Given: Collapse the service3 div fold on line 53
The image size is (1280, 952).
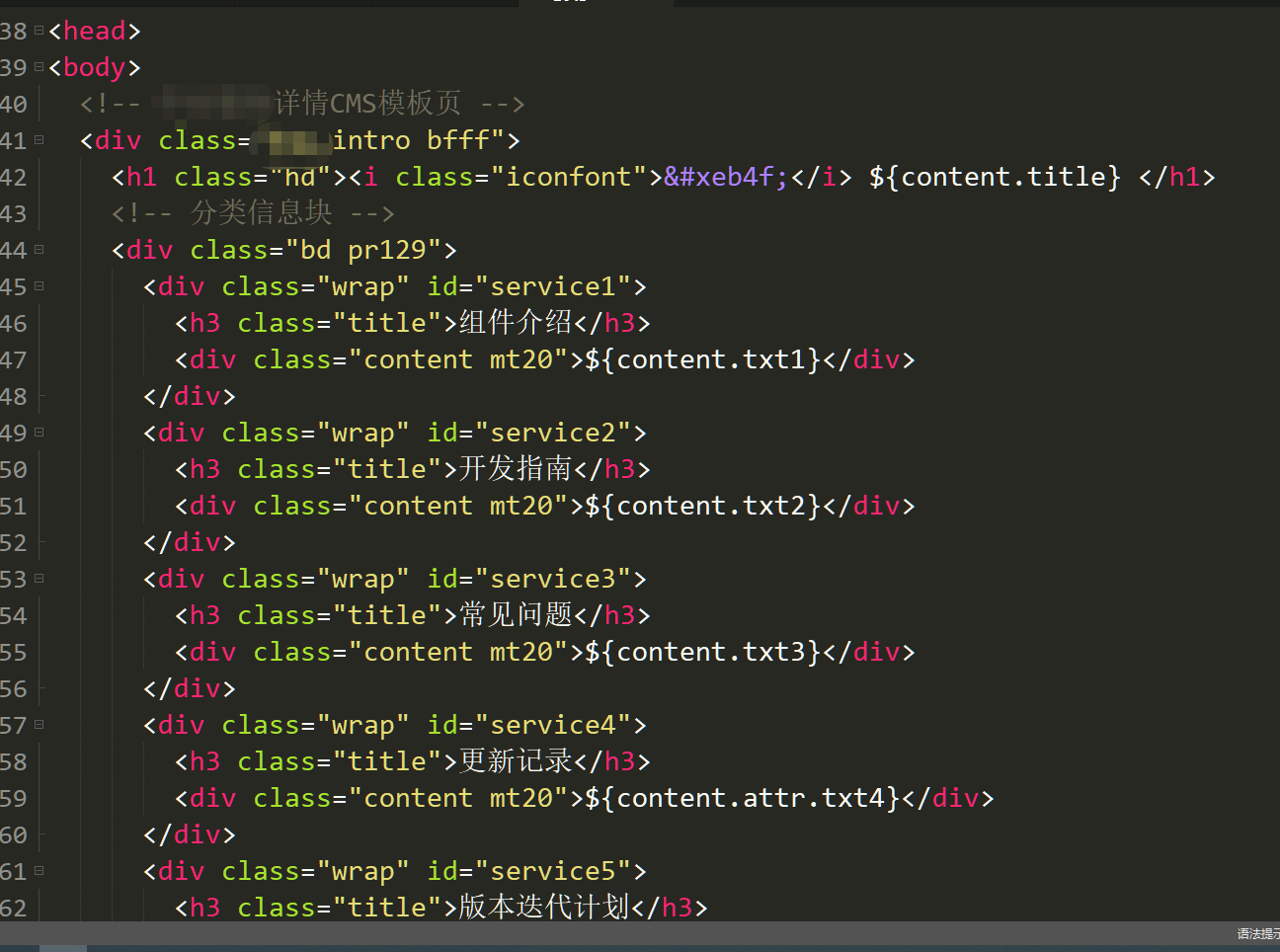Looking at the screenshot, I should (x=40, y=579).
